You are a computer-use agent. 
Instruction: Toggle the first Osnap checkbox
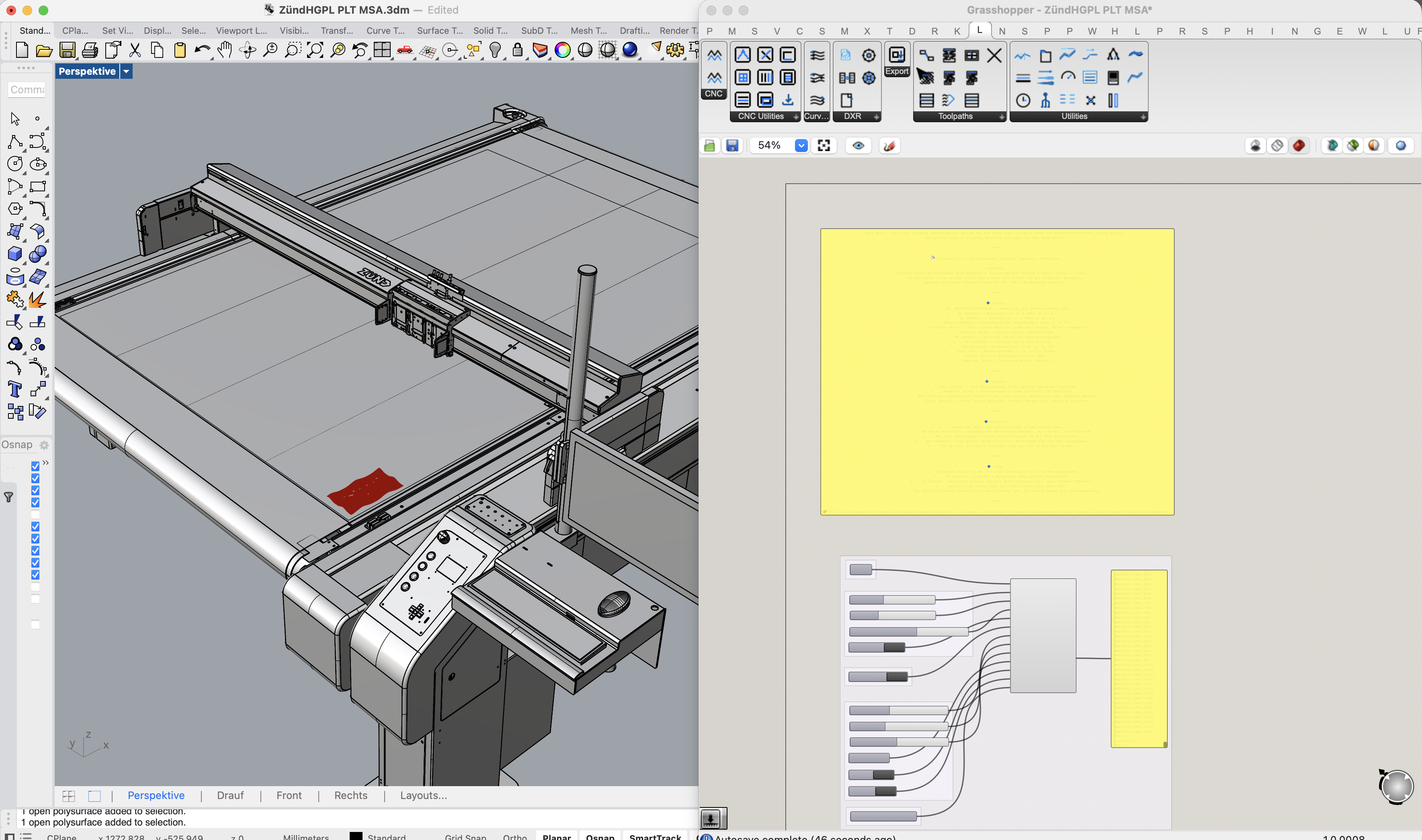(x=35, y=466)
